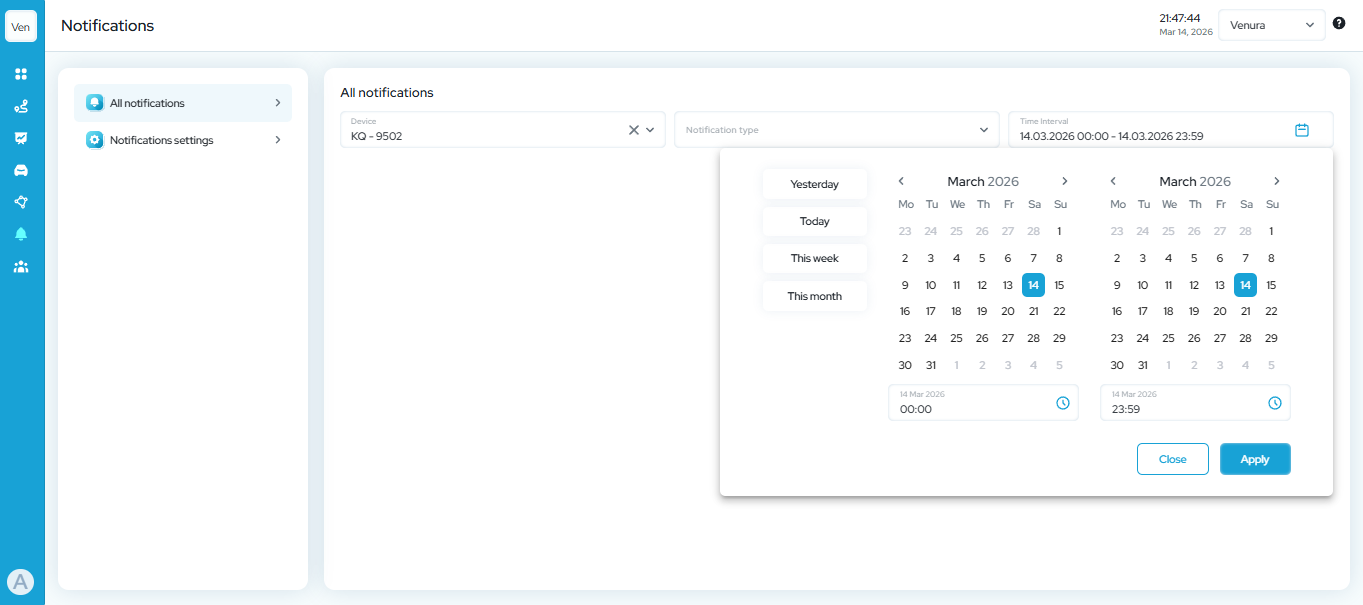Open the Venura account dropdown
The height and width of the screenshot is (605, 1363).
pyautogui.click(x=1271, y=25)
